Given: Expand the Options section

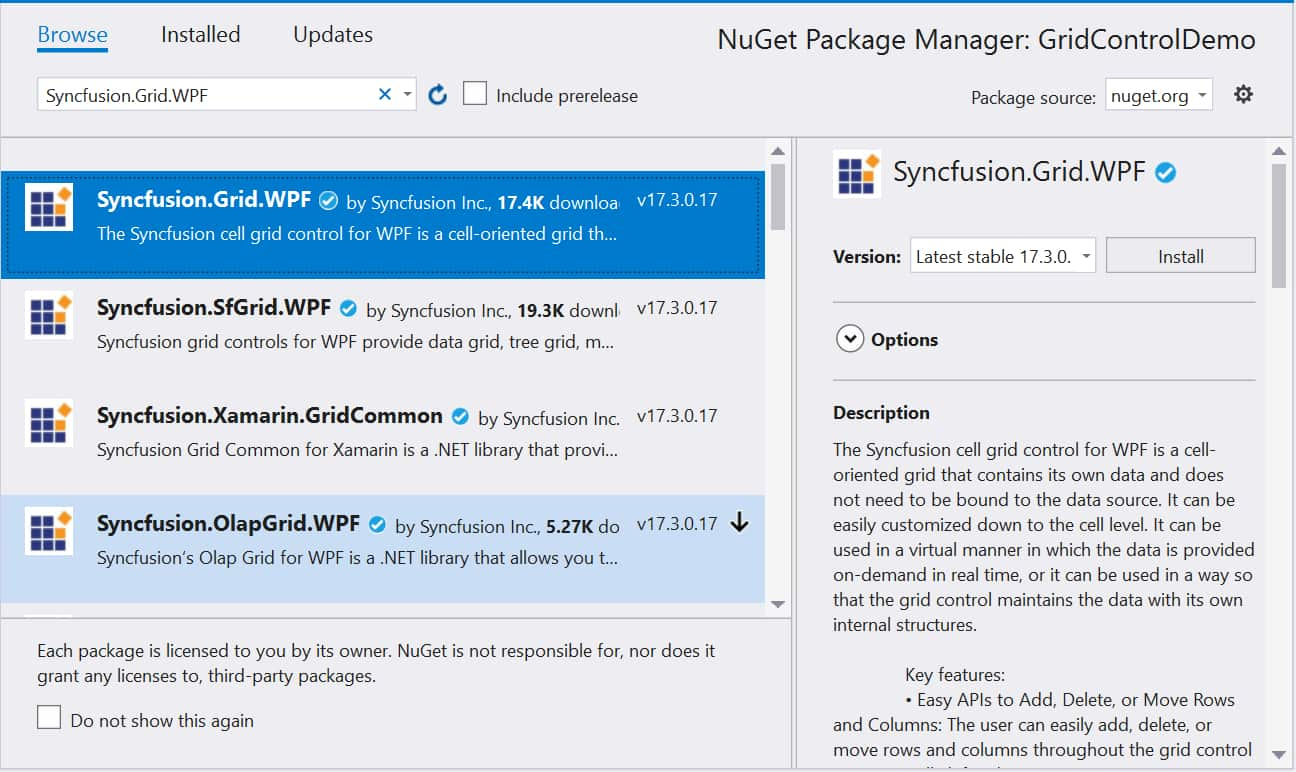Looking at the screenshot, I should (x=849, y=339).
